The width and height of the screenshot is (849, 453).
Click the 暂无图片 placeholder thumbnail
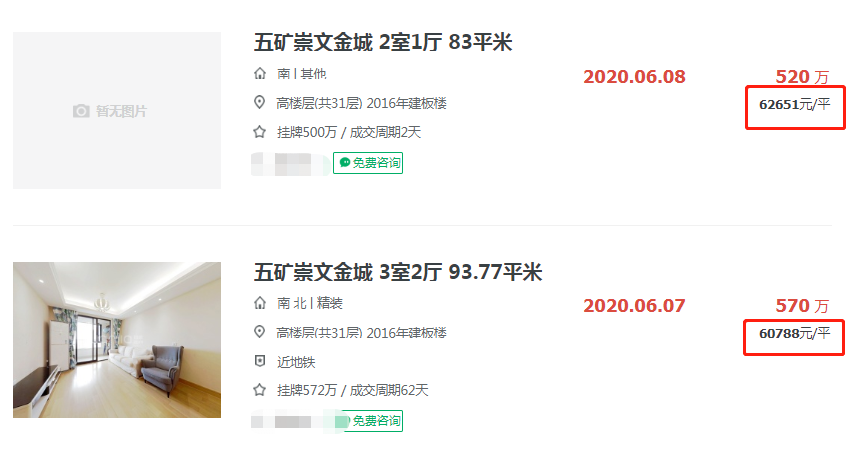pyautogui.click(x=117, y=110)
